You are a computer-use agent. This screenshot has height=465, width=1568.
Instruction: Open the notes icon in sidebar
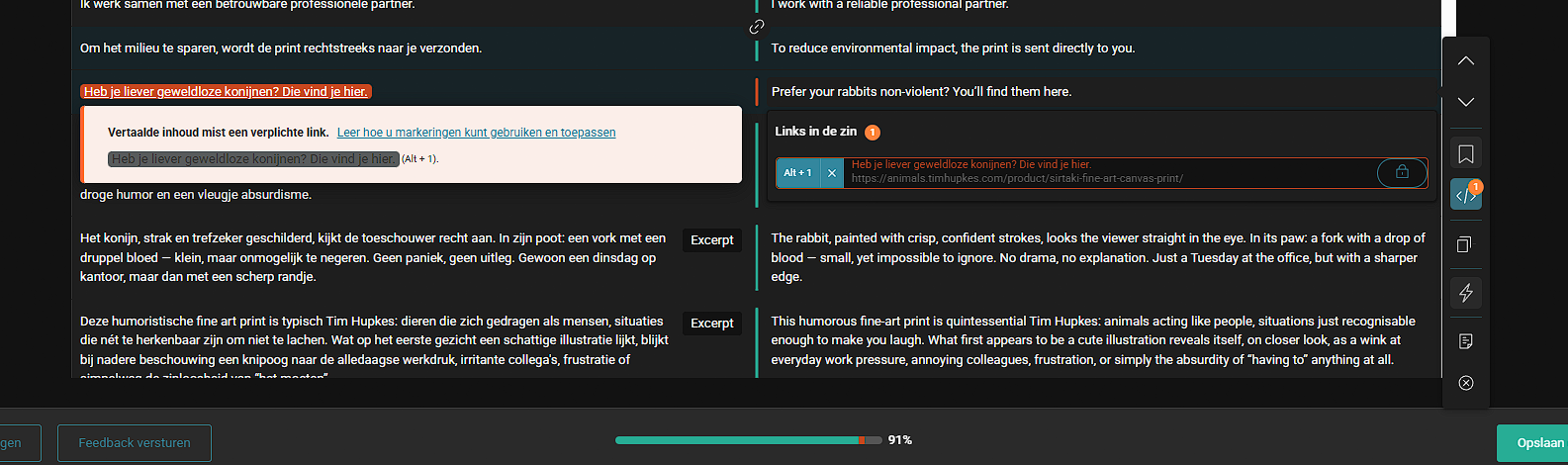point(1466,341)
